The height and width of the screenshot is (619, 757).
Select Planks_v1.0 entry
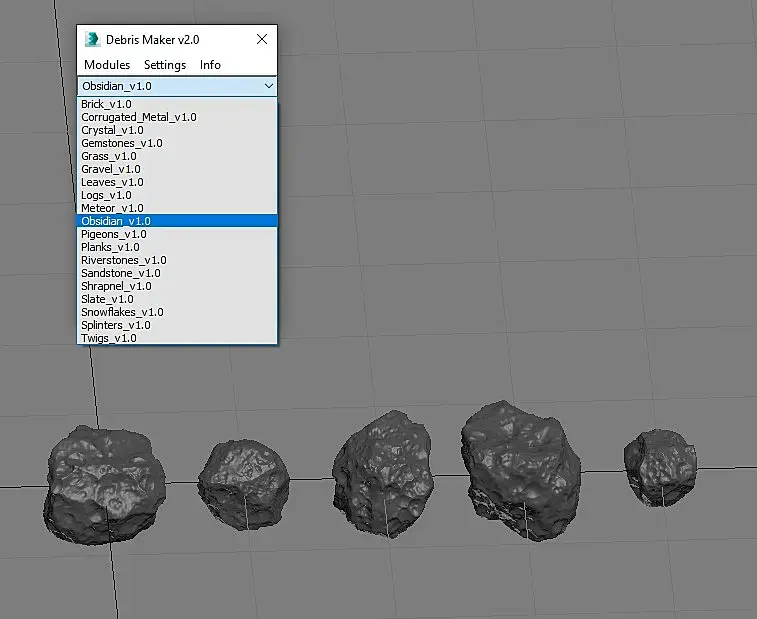[x=177, y=247]
